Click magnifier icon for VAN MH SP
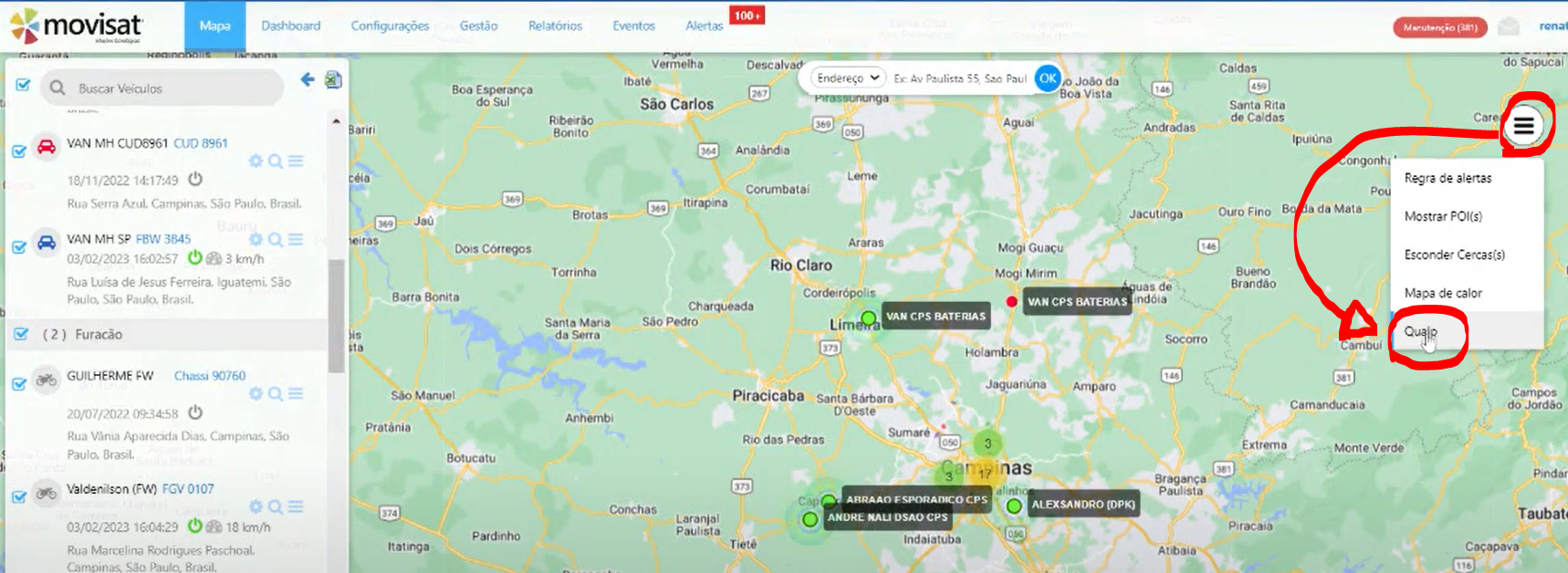This screenshot has height=573, width=1568. (276, 239)
